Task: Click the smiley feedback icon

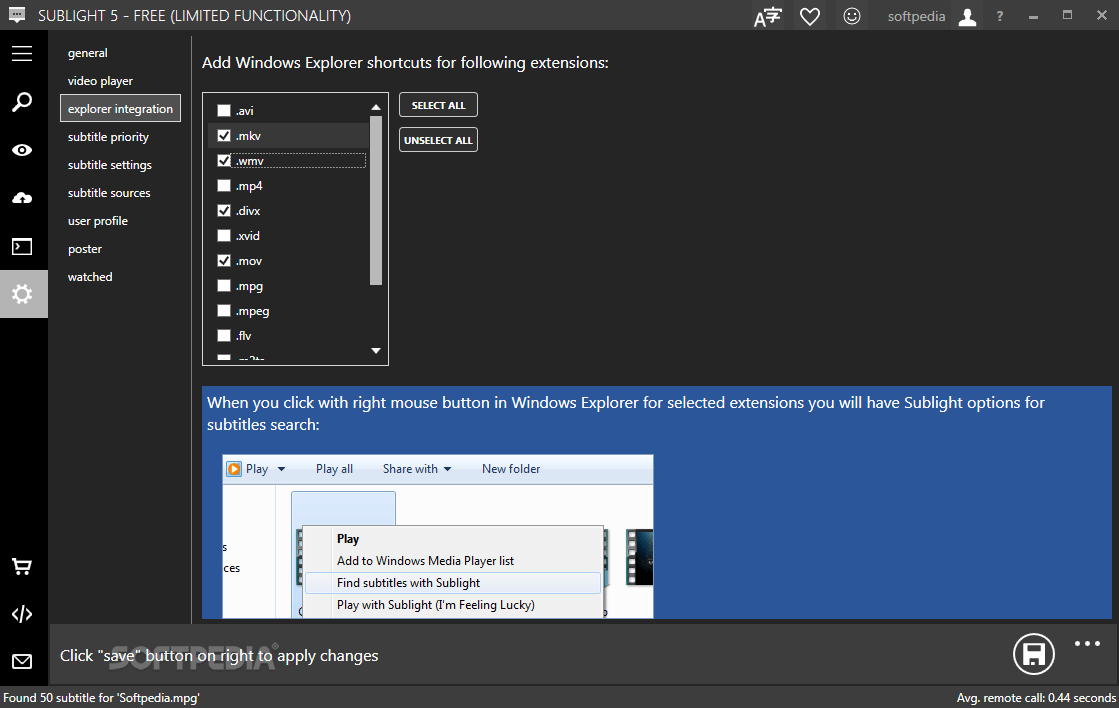Action: tap(851, 16)
